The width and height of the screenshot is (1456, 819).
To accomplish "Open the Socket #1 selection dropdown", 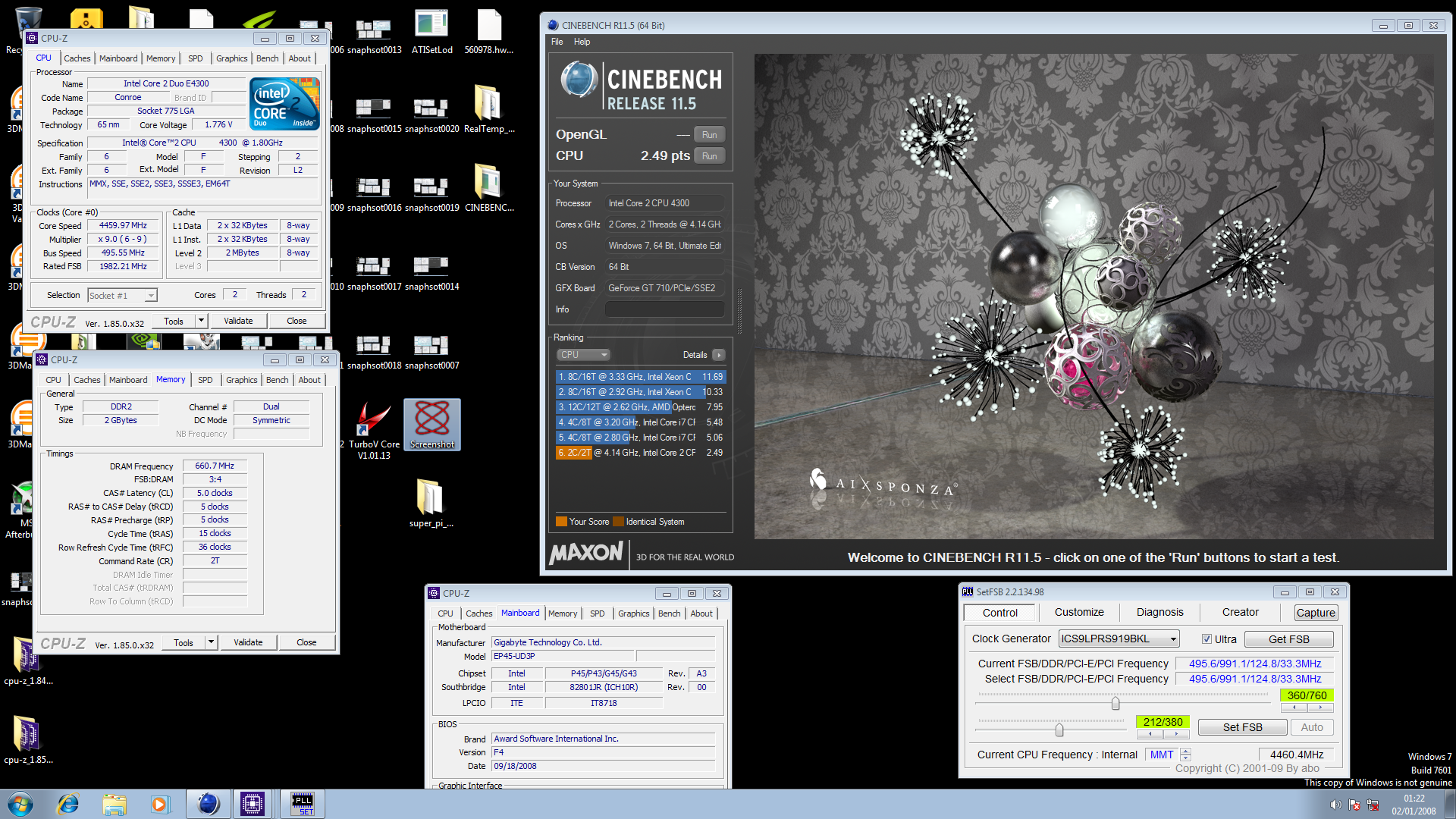I will pyautogui.click(x=122, y=295).
